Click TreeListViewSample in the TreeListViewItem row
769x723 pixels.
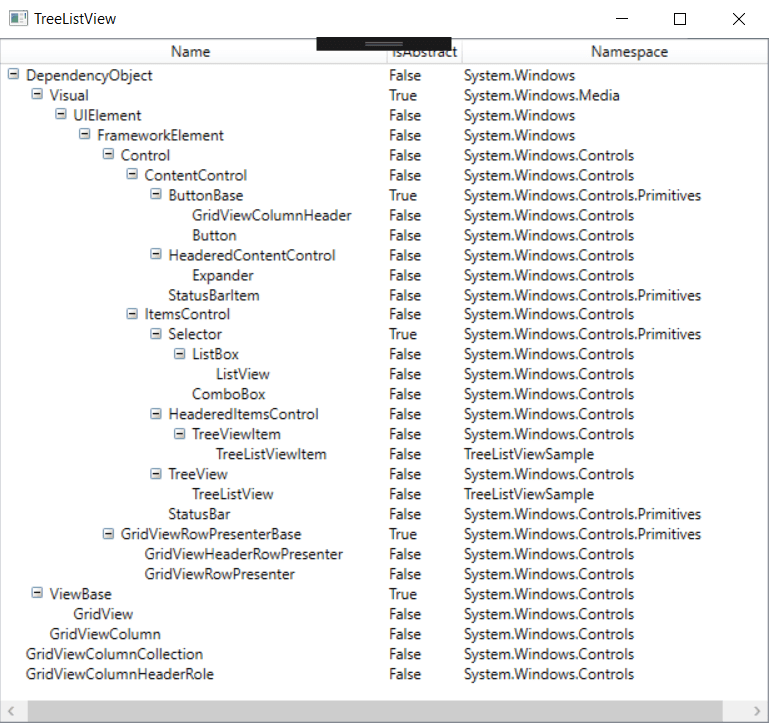pos(529,454)
